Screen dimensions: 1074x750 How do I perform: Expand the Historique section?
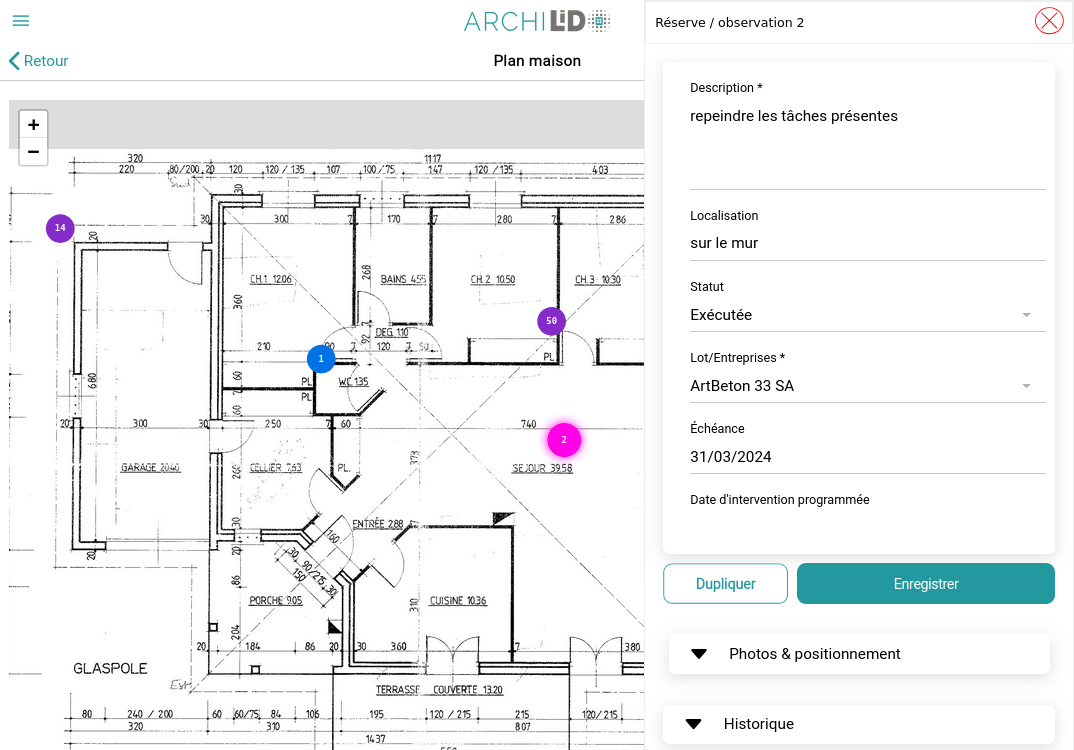859,724
